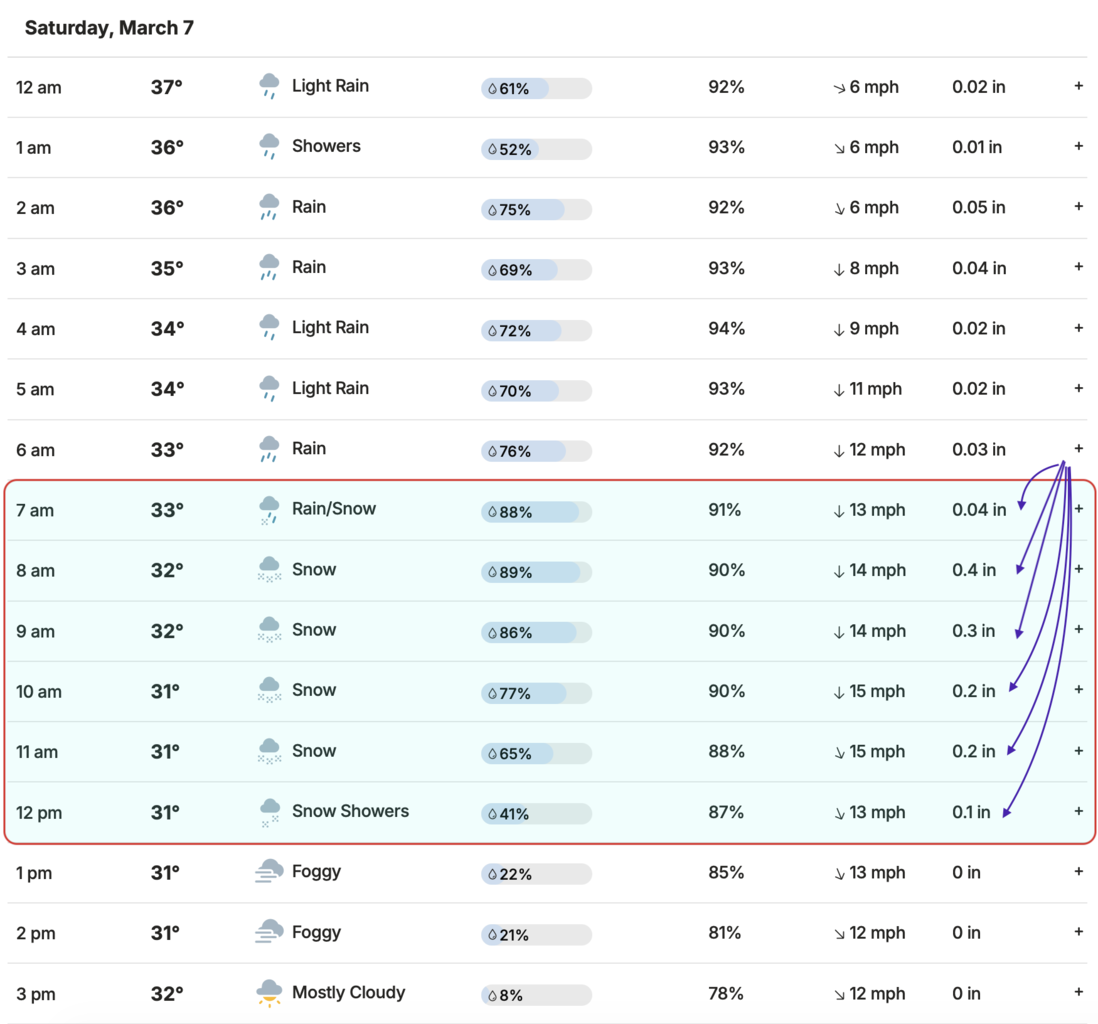Click the Saturday, March 7 heading

coord(109,28)
